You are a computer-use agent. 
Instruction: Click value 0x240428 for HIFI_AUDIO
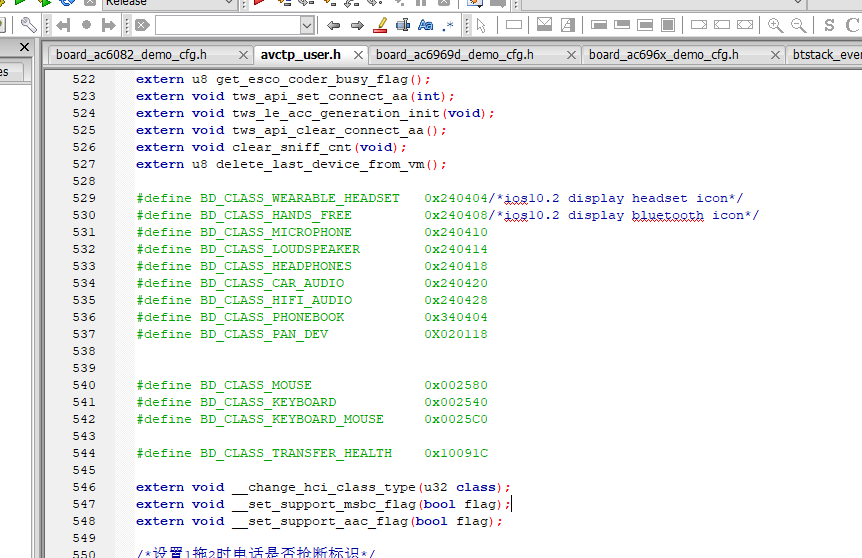(x=456, y=300)
